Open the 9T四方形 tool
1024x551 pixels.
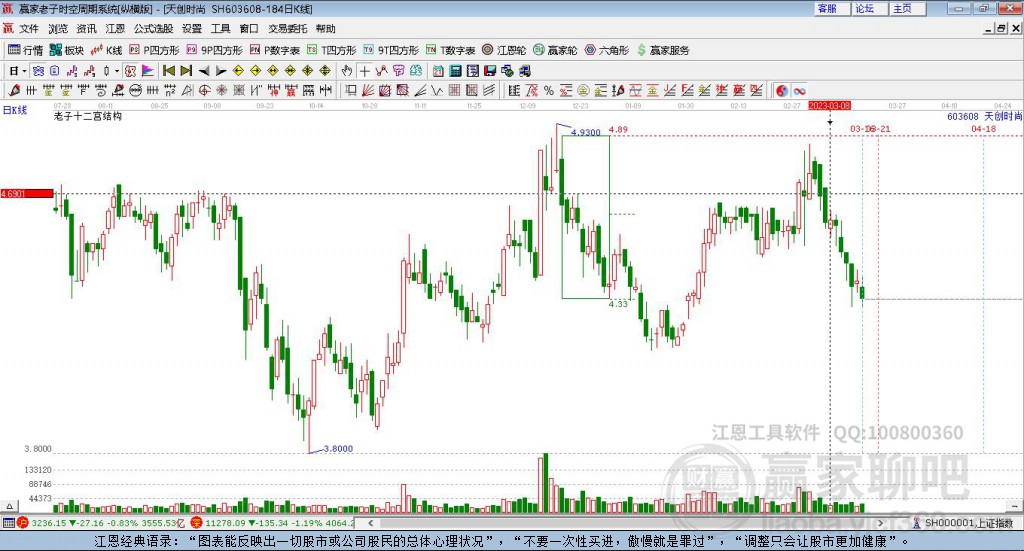[391, 50]
